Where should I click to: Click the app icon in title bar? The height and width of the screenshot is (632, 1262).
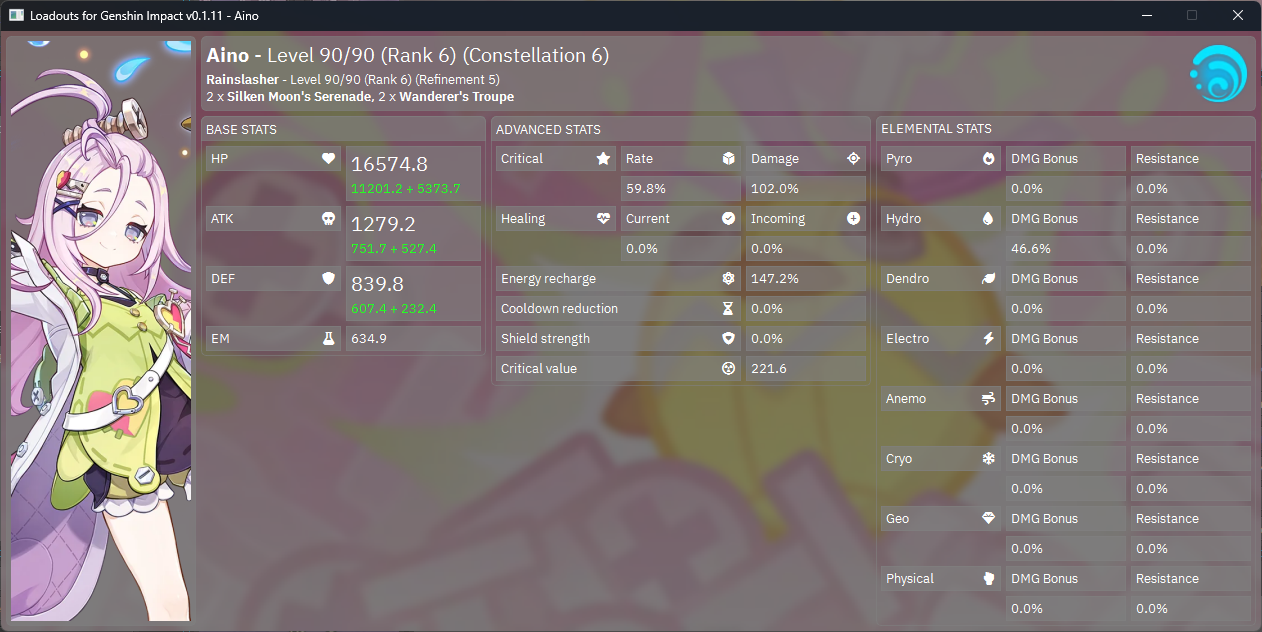(x=16, y=16)
